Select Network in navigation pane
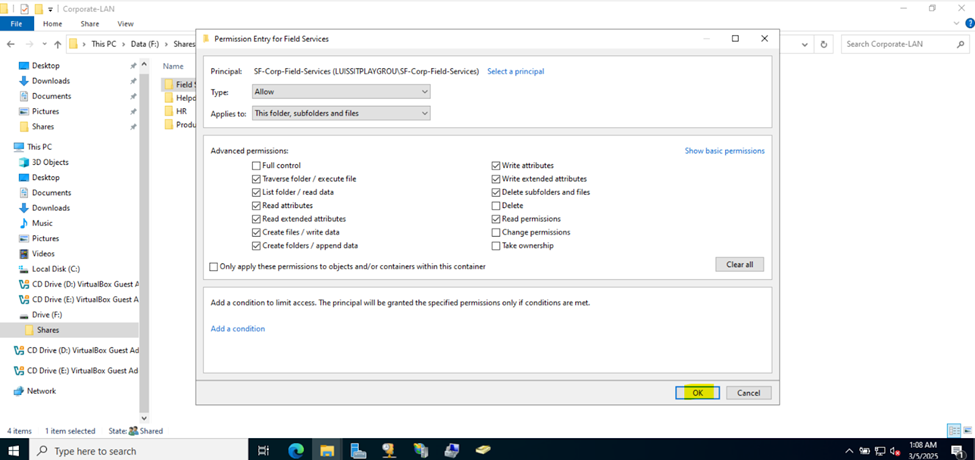 (x=41, y=391)
